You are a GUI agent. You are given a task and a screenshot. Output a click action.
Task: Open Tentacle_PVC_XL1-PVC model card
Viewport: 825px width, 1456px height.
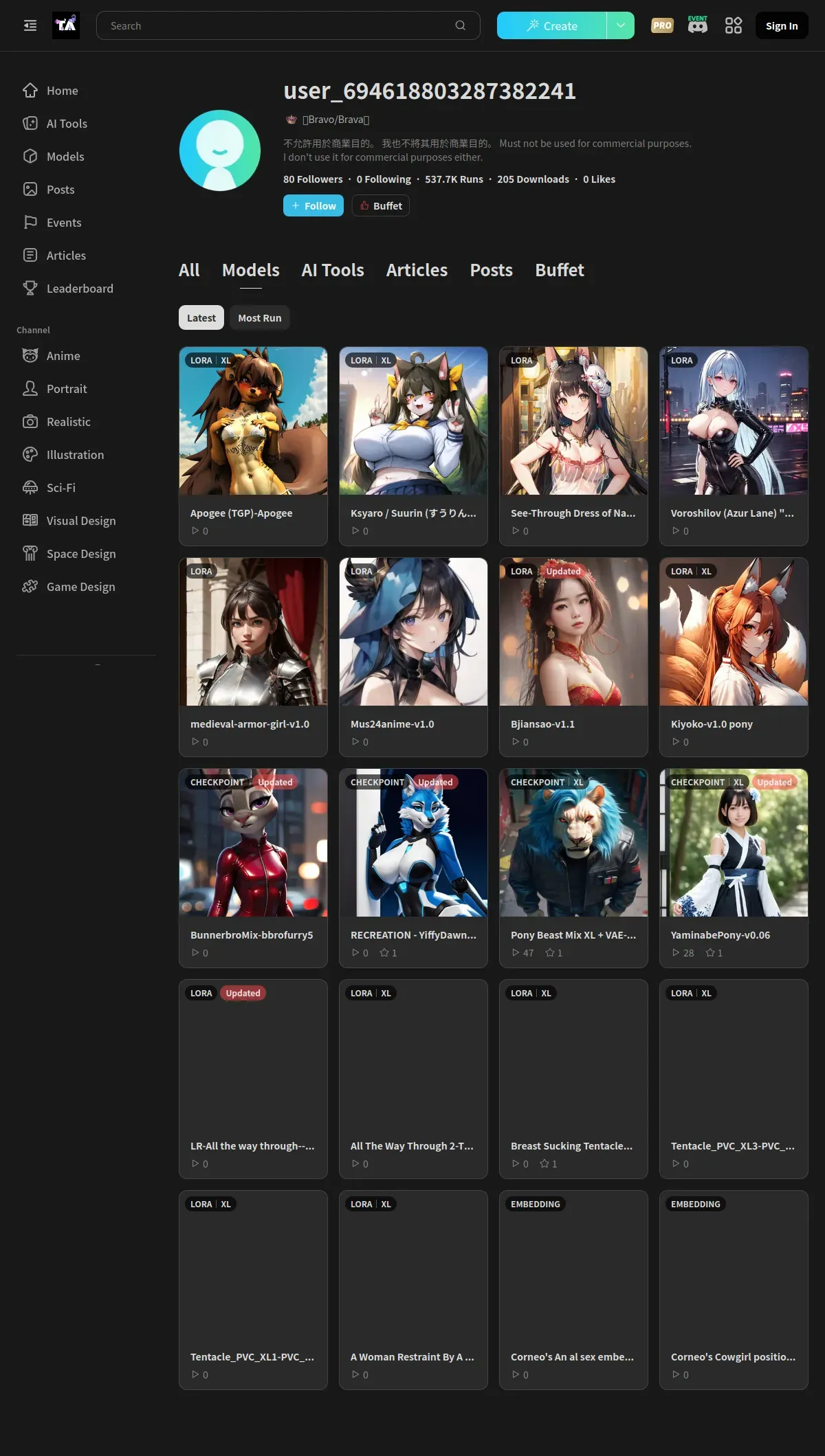click(253, 1290)
